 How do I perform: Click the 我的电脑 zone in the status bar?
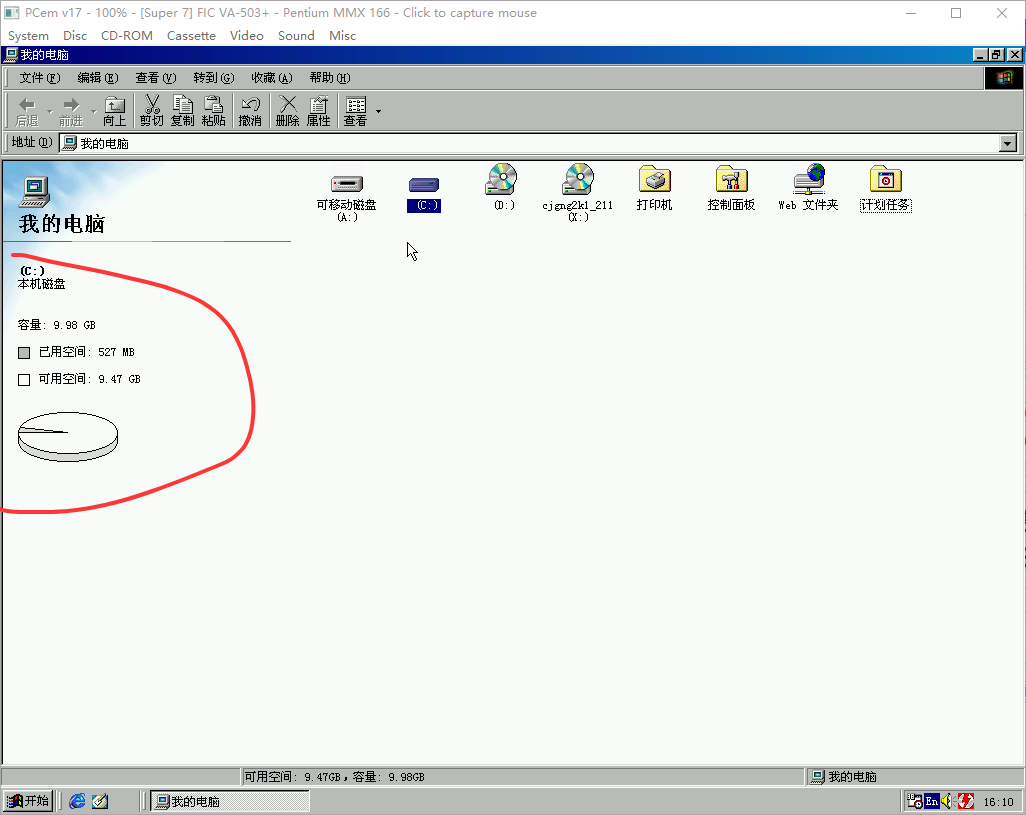point(913,776)
